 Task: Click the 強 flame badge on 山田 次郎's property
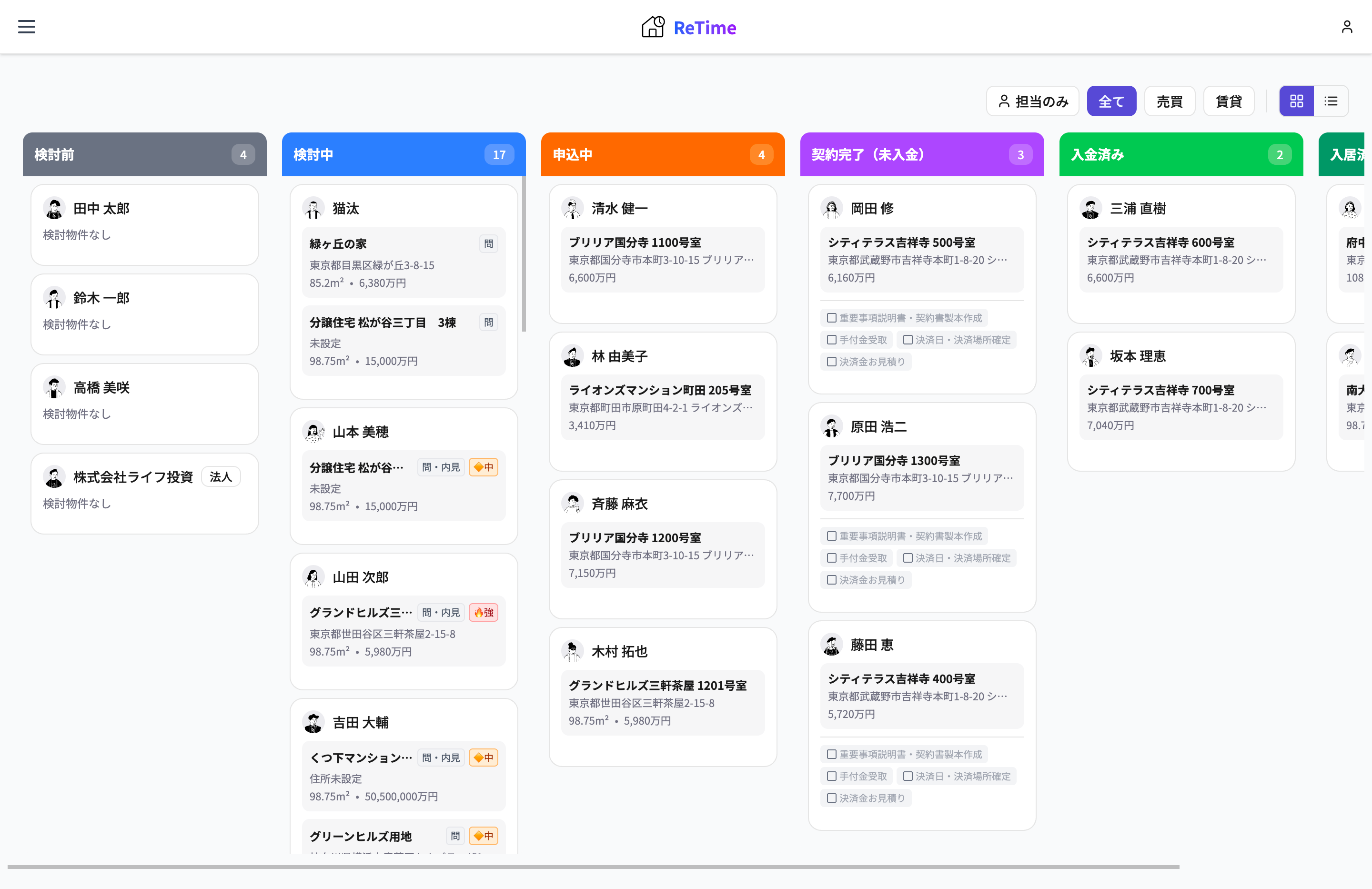pyautogui.click(x=484, y=612)
